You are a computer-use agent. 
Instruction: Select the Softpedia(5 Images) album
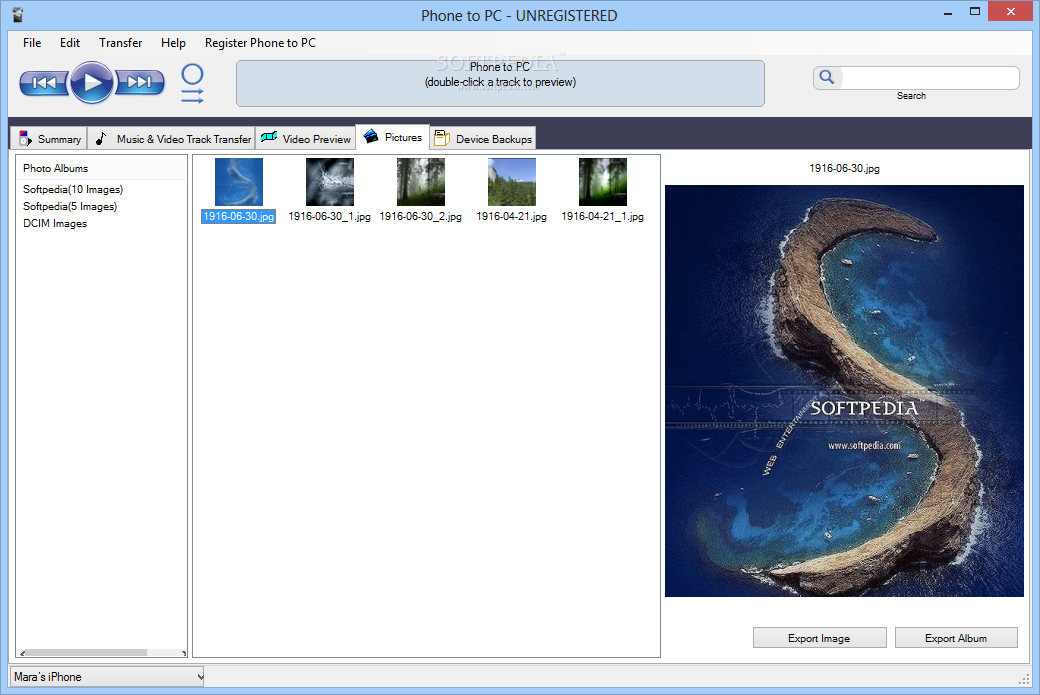pyautogui.click(x=70, y=206)
